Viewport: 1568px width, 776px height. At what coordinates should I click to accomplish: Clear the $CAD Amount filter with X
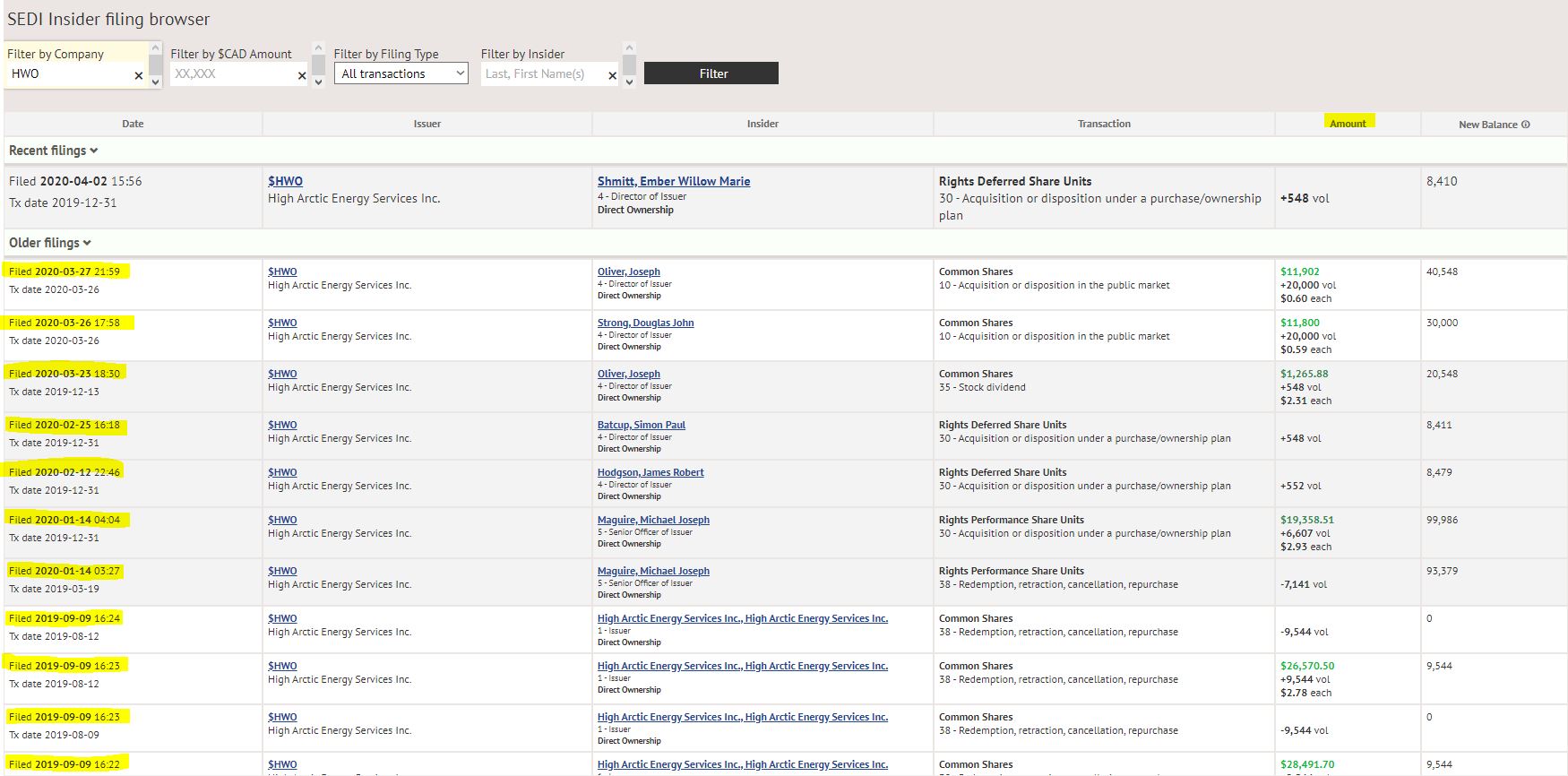pyautogui.click(x=302, y=76)
